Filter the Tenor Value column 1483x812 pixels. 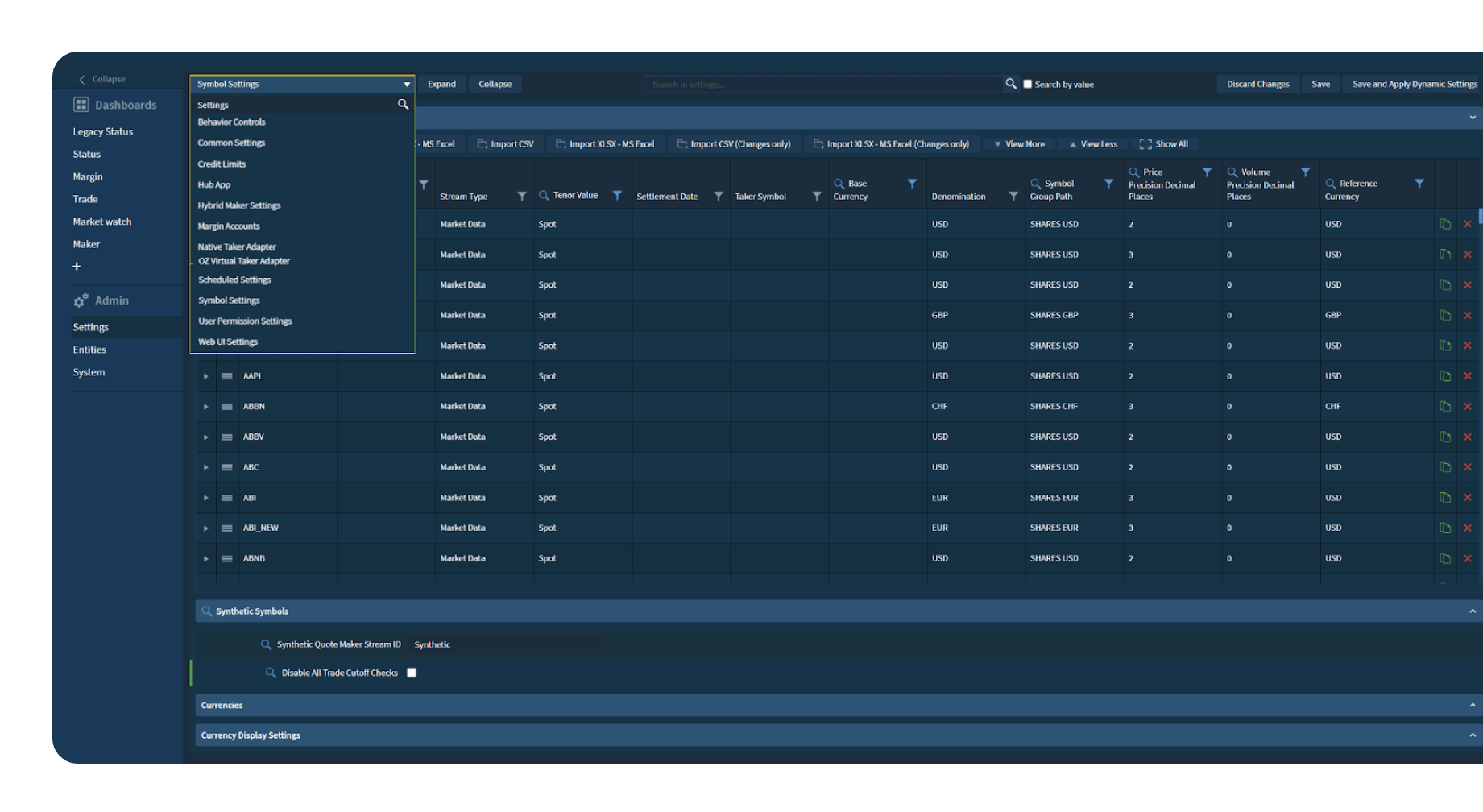(x=617, y=195)
